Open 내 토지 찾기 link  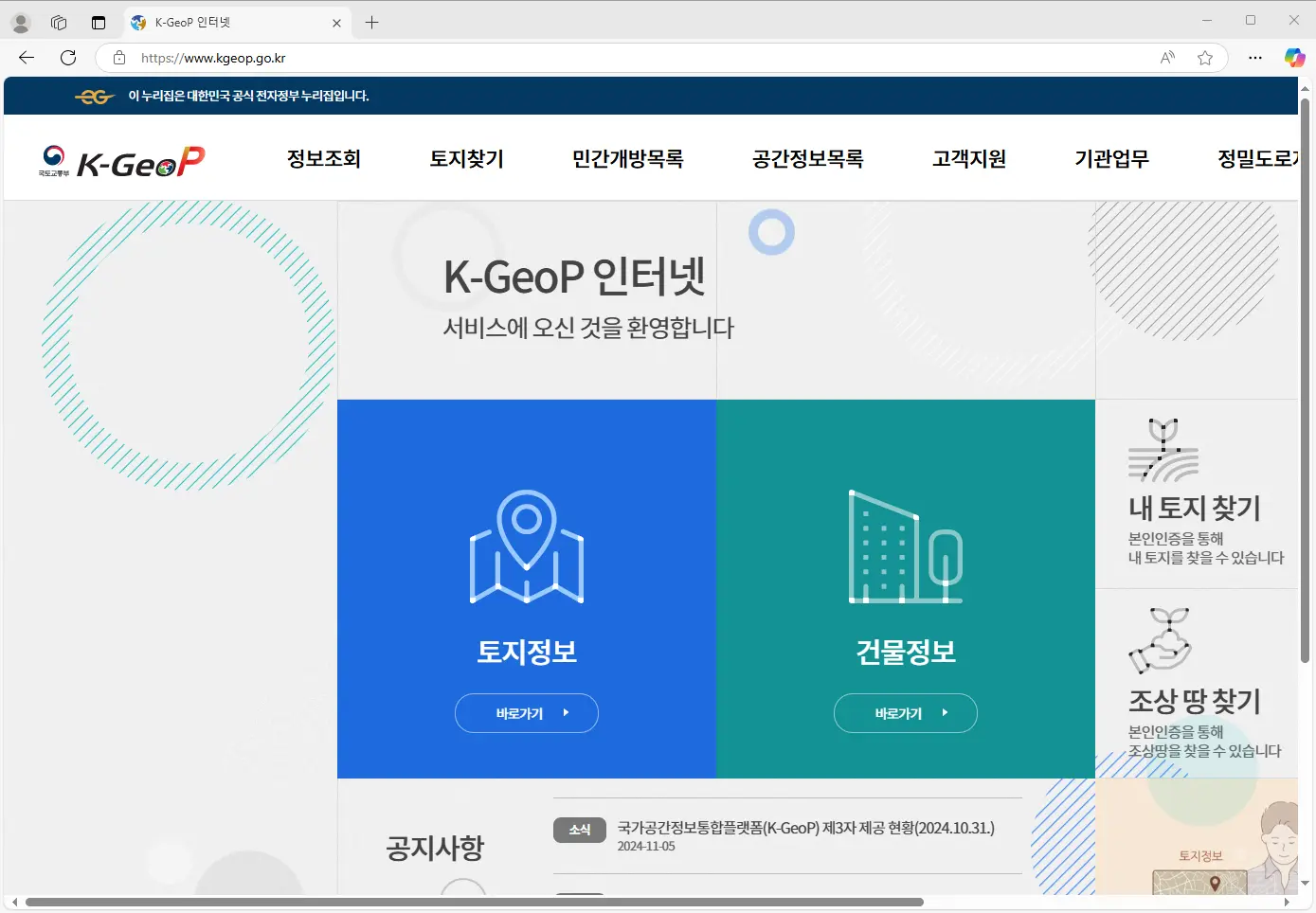click(x=1194, y=509)
